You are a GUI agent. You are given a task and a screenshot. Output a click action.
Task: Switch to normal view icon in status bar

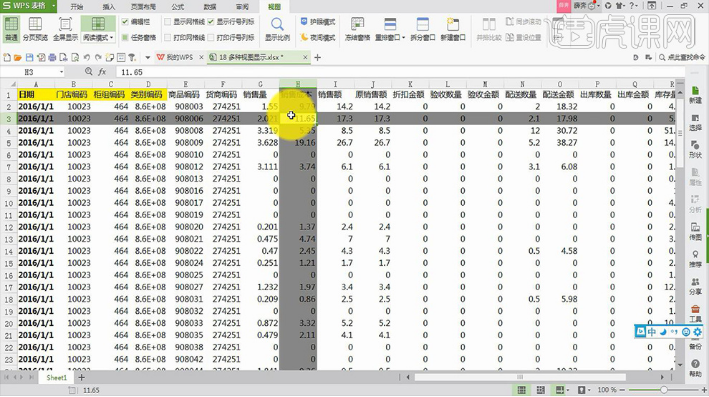click(521, 390)
